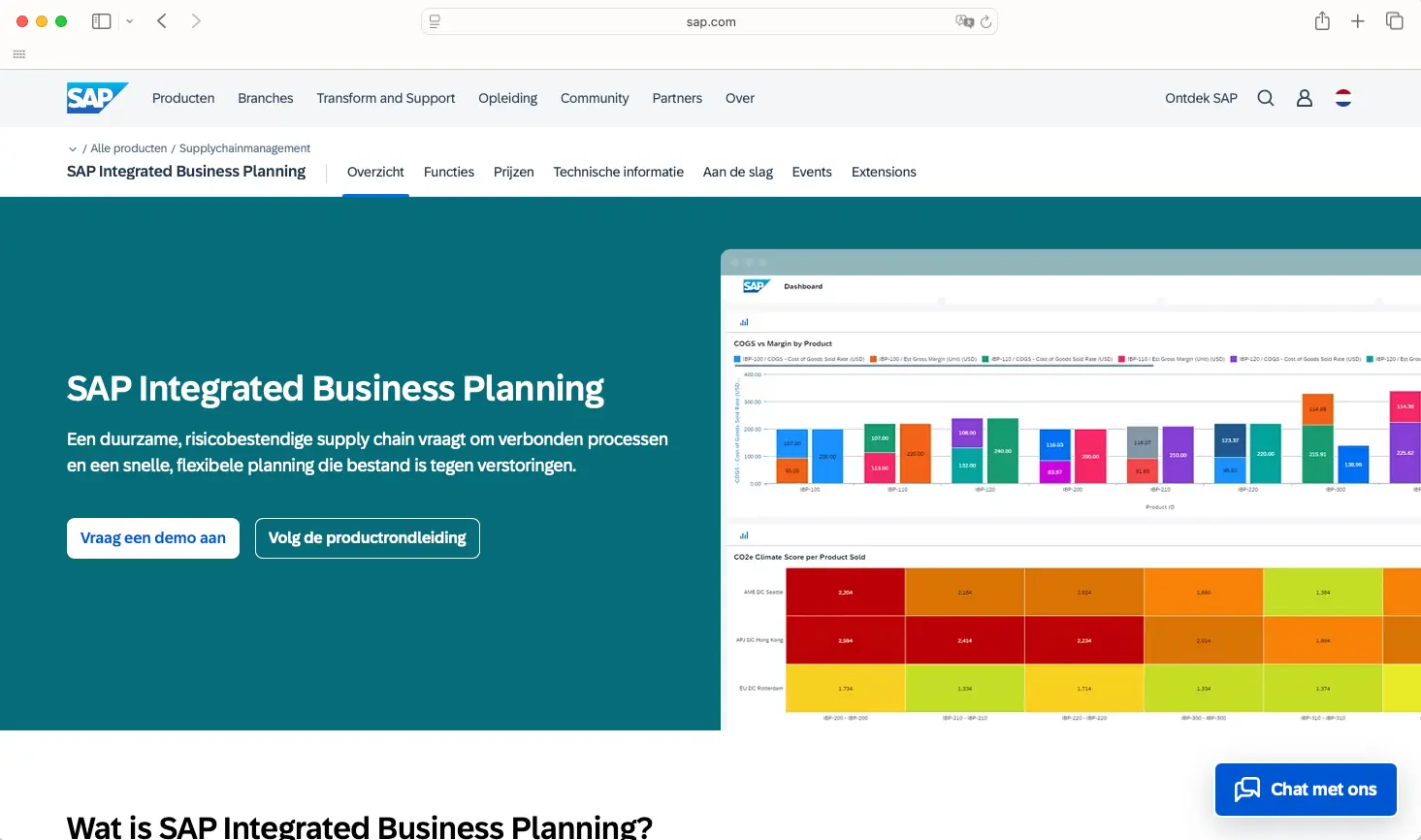Click the dashboard preview image
Viewport: 1421px width, 840px height.
click(x=1071, y=490)
